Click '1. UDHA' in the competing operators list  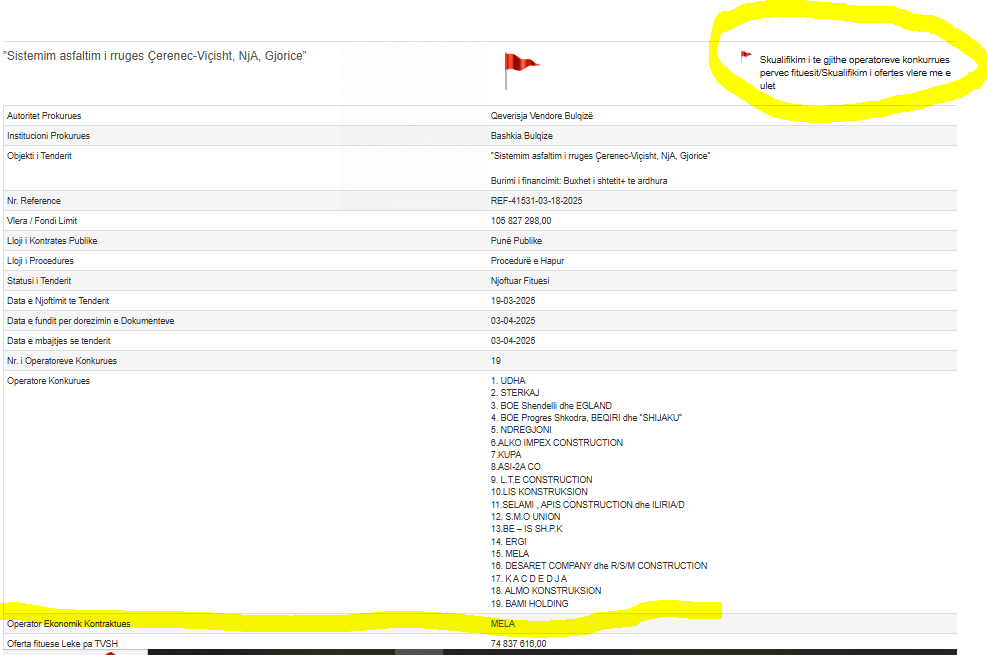coord(508,381)
